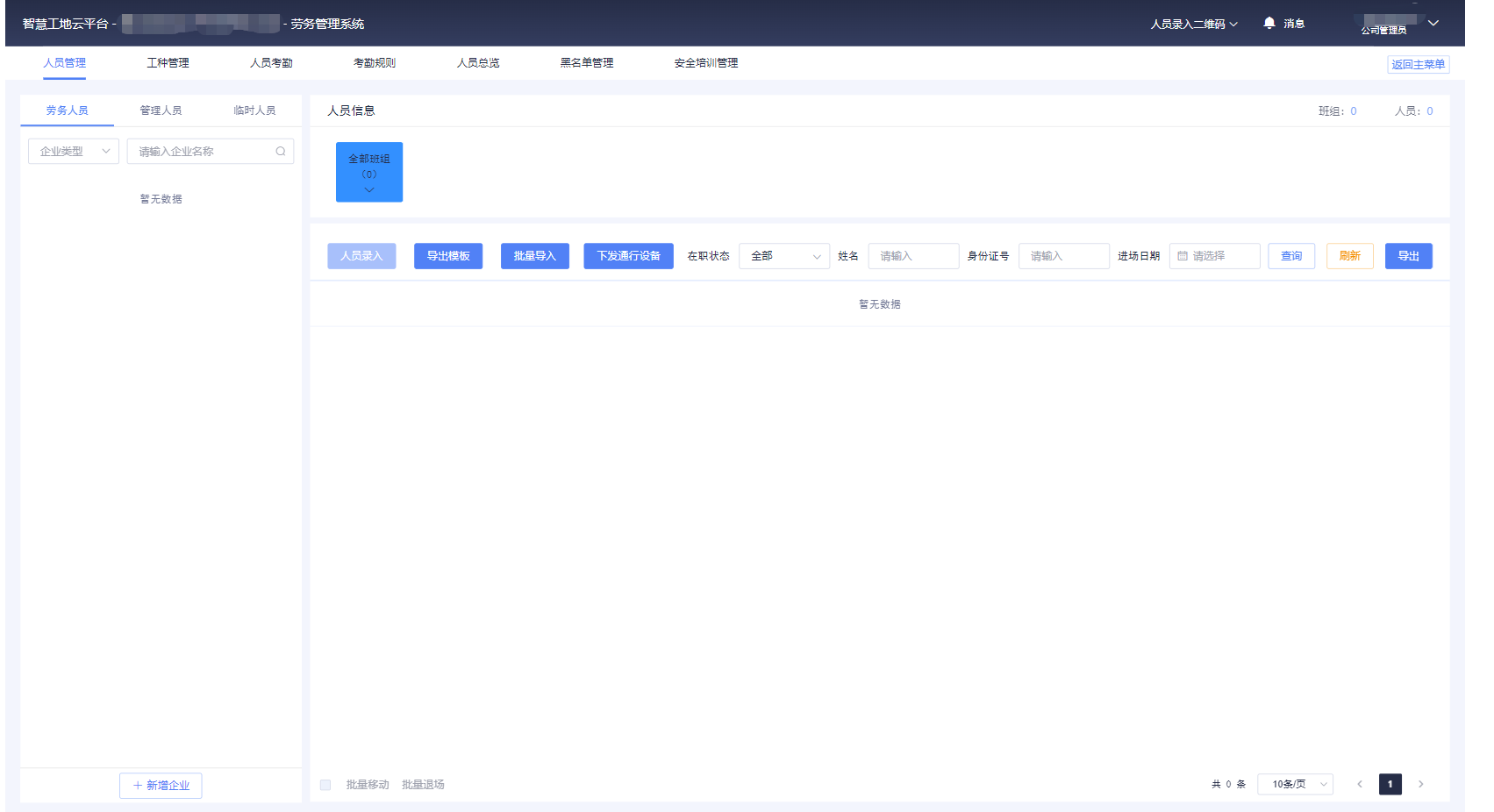Go to 考勤规则 tab
Image resolution: width=1494 pixels, height=812 pixels.
coord(375,63)
